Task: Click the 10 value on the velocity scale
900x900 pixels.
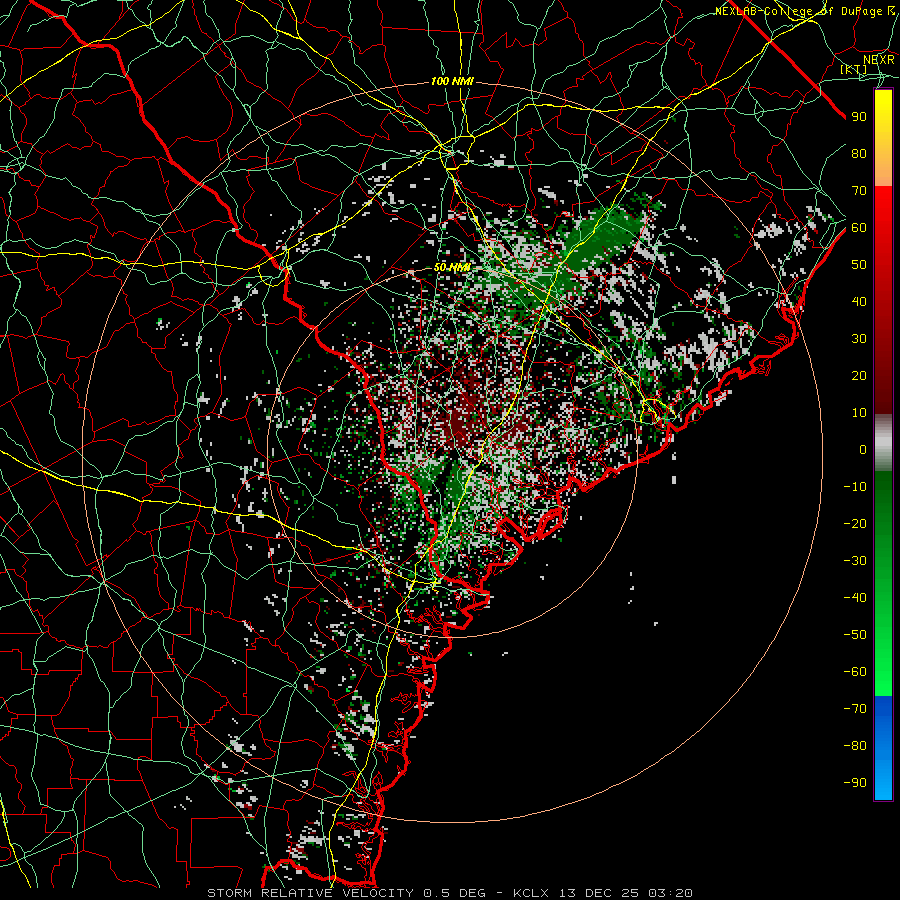Action: click(x=859, y=413)
